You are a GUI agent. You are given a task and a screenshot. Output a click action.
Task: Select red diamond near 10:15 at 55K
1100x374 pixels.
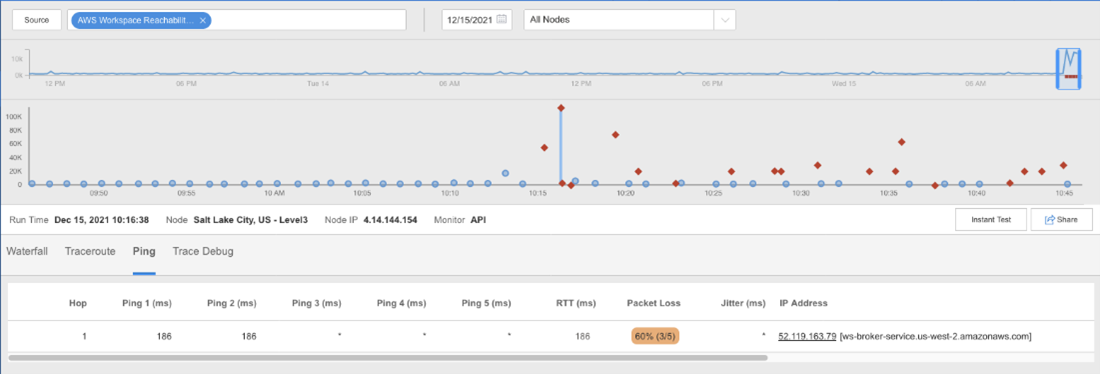pyautogui.click(x=544, y=147)
